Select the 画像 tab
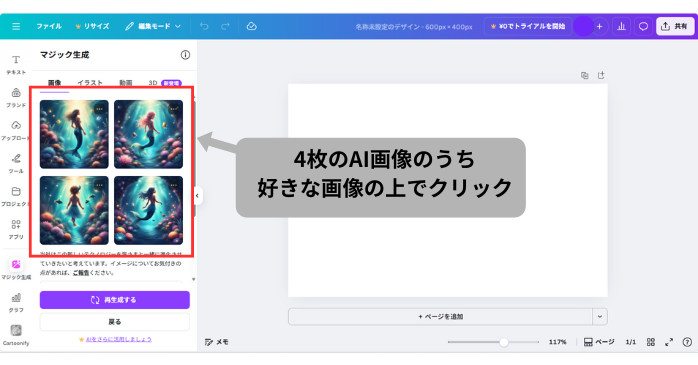The width and height of the screenshot is (698, 365). (x=54, y=83)
